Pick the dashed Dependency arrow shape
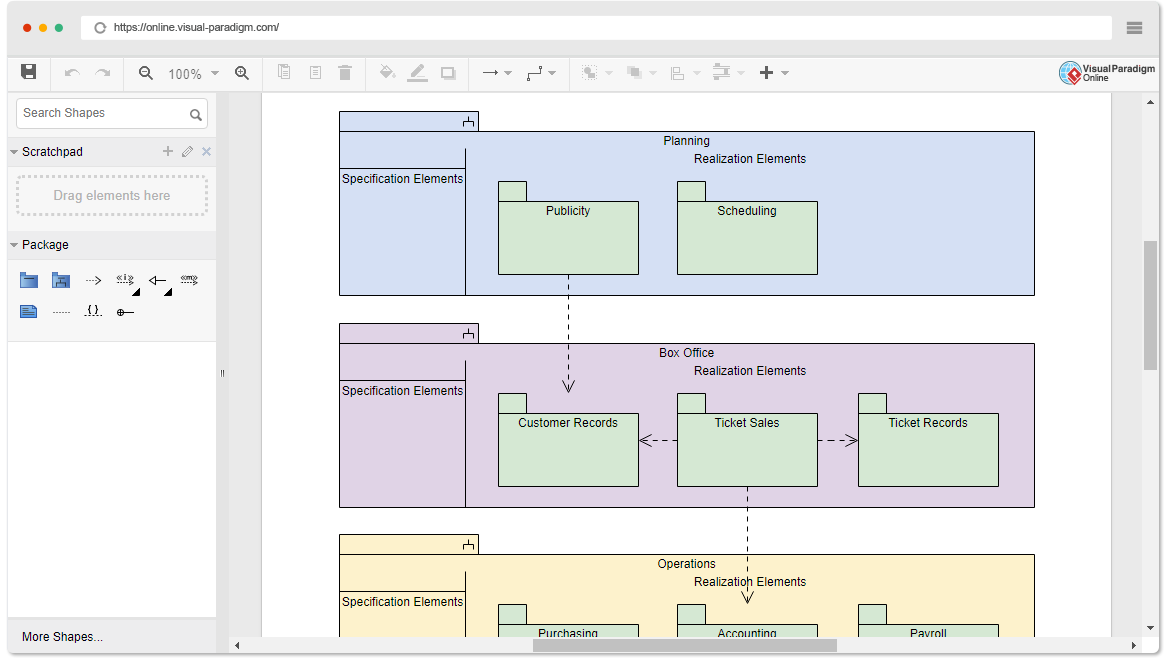Image resolution: width=1170 pixels, height=665 pixels. [x=93, y=280]
